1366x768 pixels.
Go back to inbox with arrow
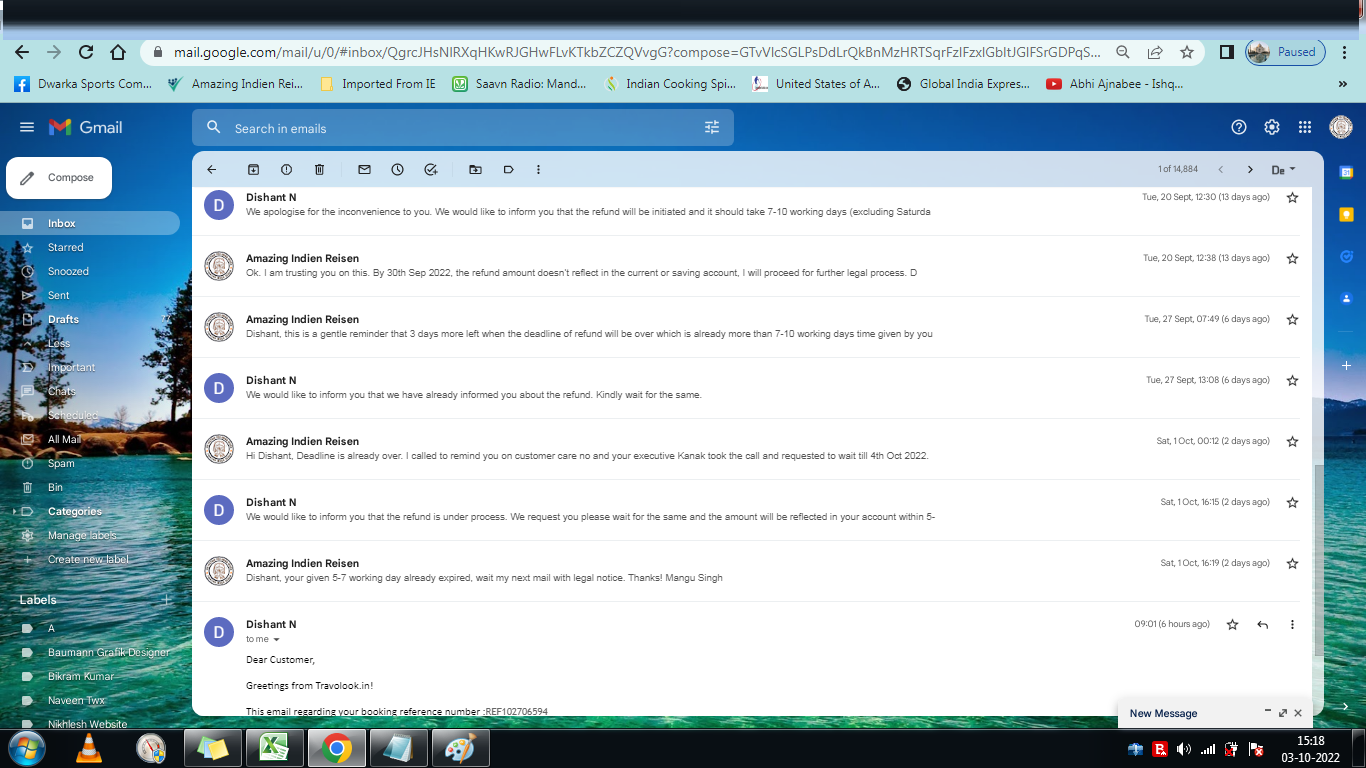click(211, 170)
